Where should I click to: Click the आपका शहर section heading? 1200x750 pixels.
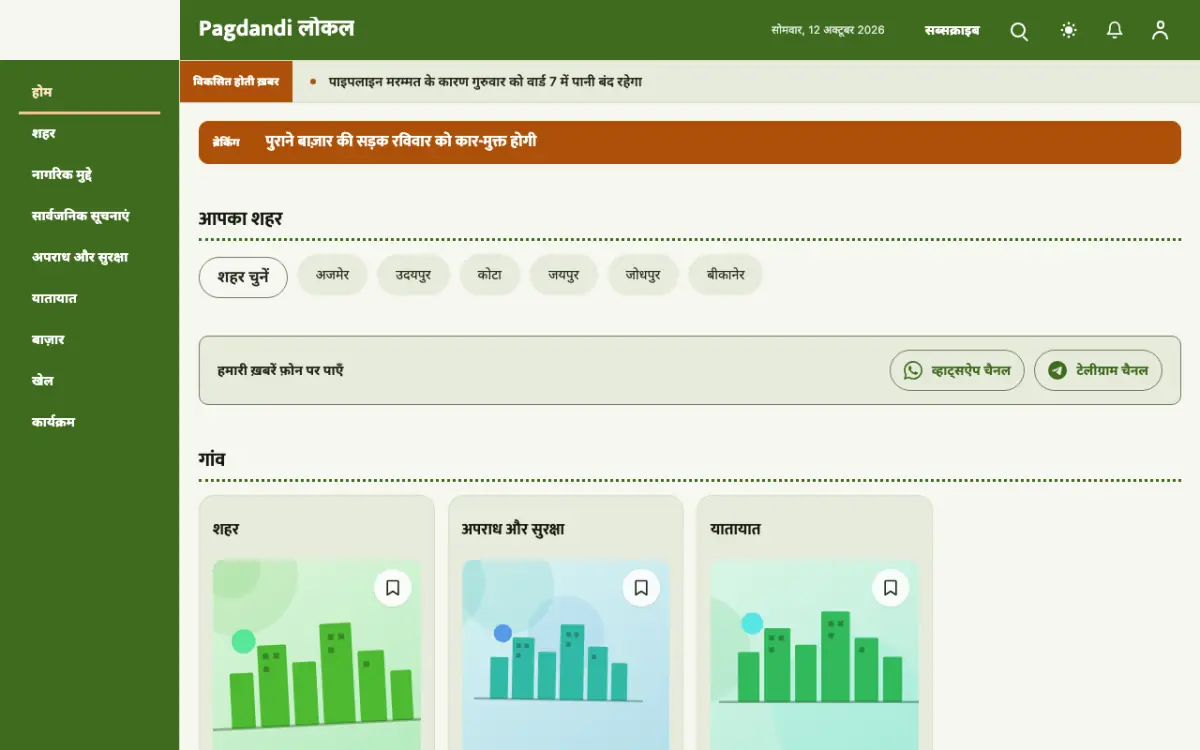click(x=240, y=218)
